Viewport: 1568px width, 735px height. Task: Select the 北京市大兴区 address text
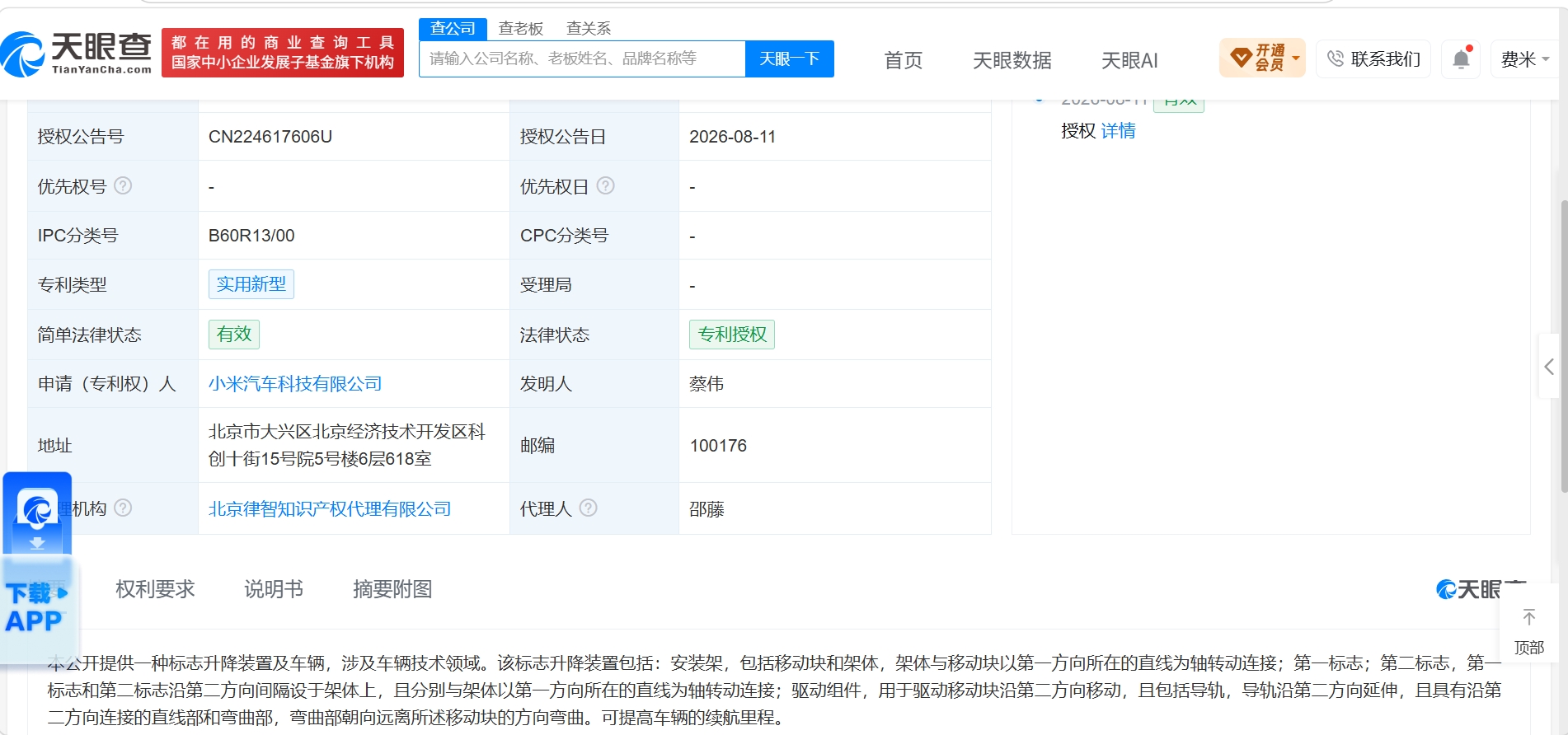(347, 445)
